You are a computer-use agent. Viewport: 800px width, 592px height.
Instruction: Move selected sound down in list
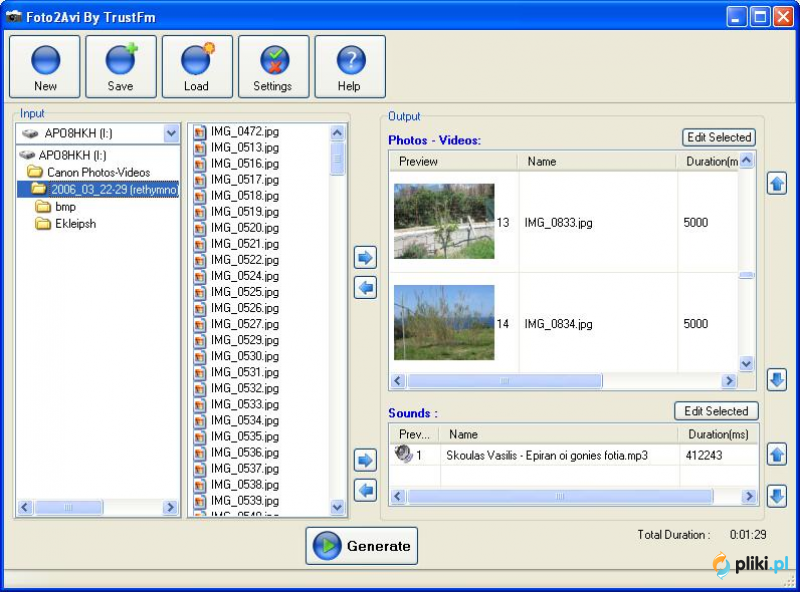click(x=777, y=496)
